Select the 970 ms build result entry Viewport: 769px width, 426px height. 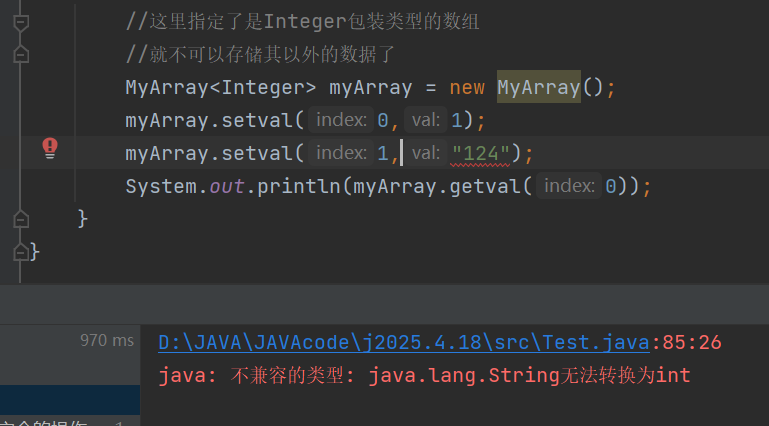pyautogui.click(x=70, y=340)
